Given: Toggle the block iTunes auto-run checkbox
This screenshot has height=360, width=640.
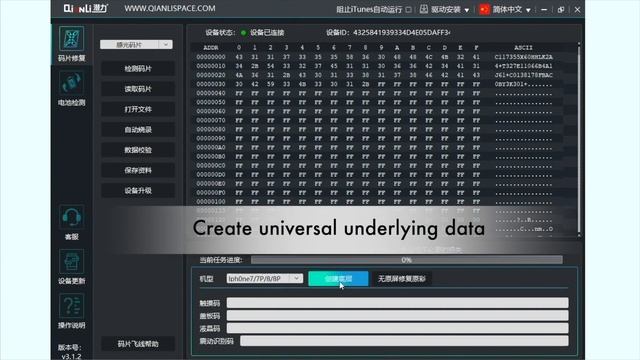Looking at the screenshot, I should click(408, 9).
